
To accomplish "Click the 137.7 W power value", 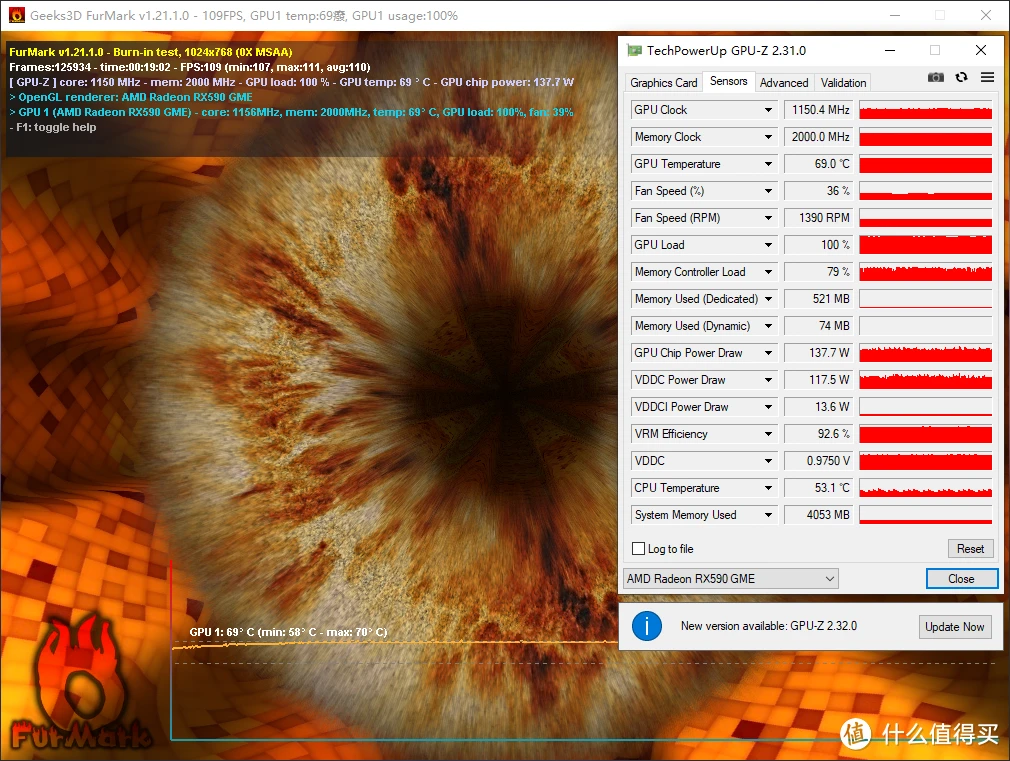I will click(x=819, y=354).
